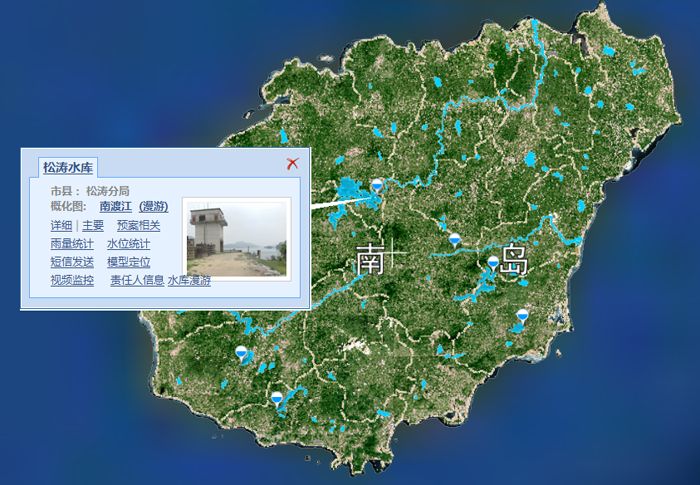Open 雨量统计 rainfall statistics
The width and height of the screenshot is (700, 485).
coord(72,244)
